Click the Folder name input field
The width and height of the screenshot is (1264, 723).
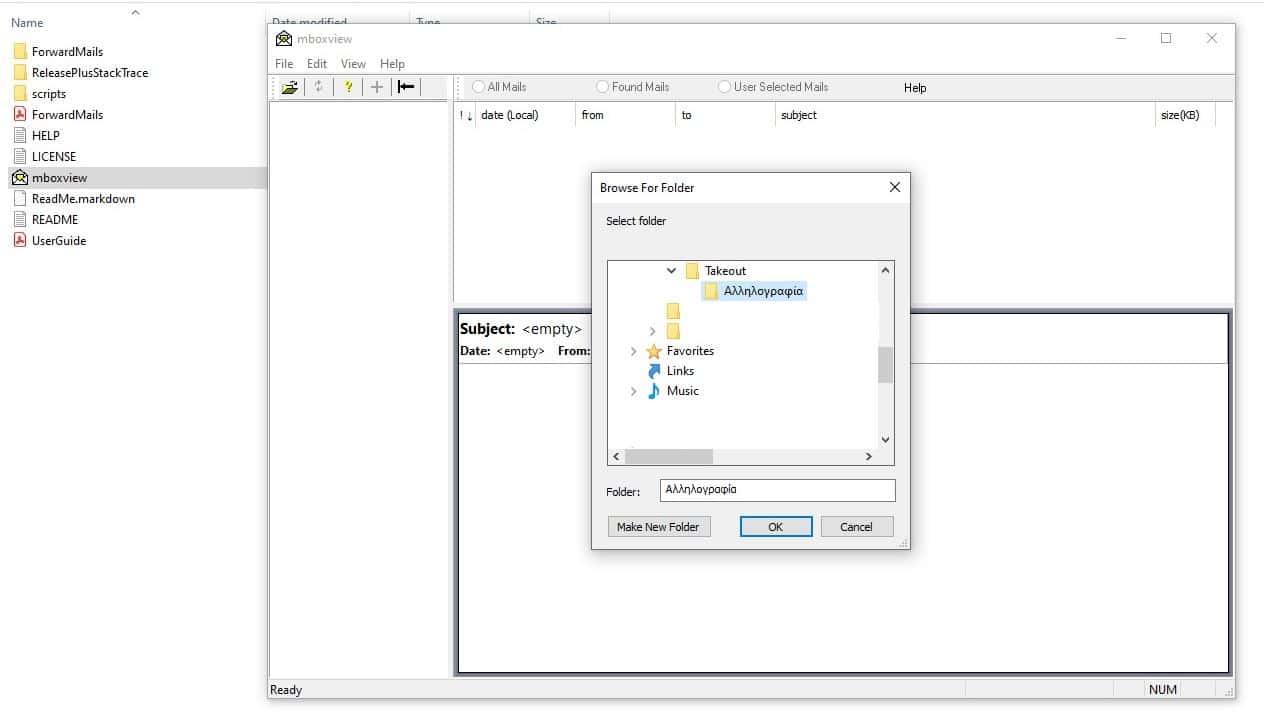click(x=777, y=490)
